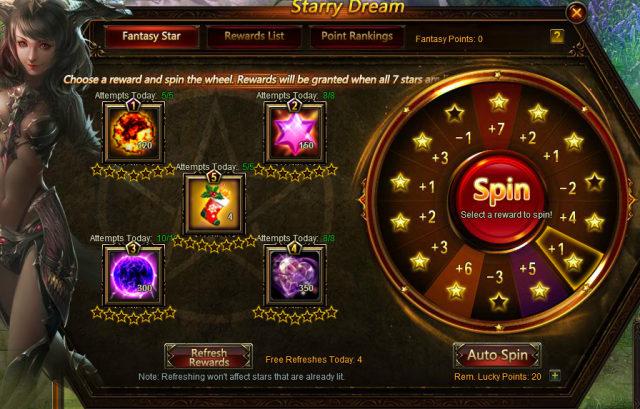Add lucky points with the green plus icon
The width and height of the screenshot is (640, 409).
[x=554, y=375]
